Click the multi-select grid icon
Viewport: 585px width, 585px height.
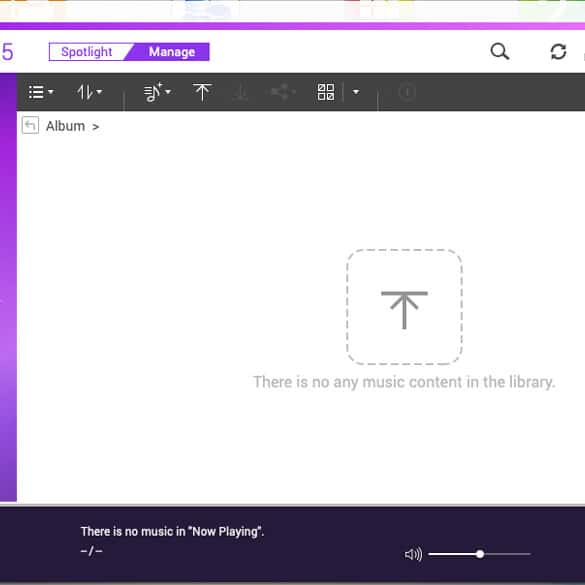tap(326, 92)
